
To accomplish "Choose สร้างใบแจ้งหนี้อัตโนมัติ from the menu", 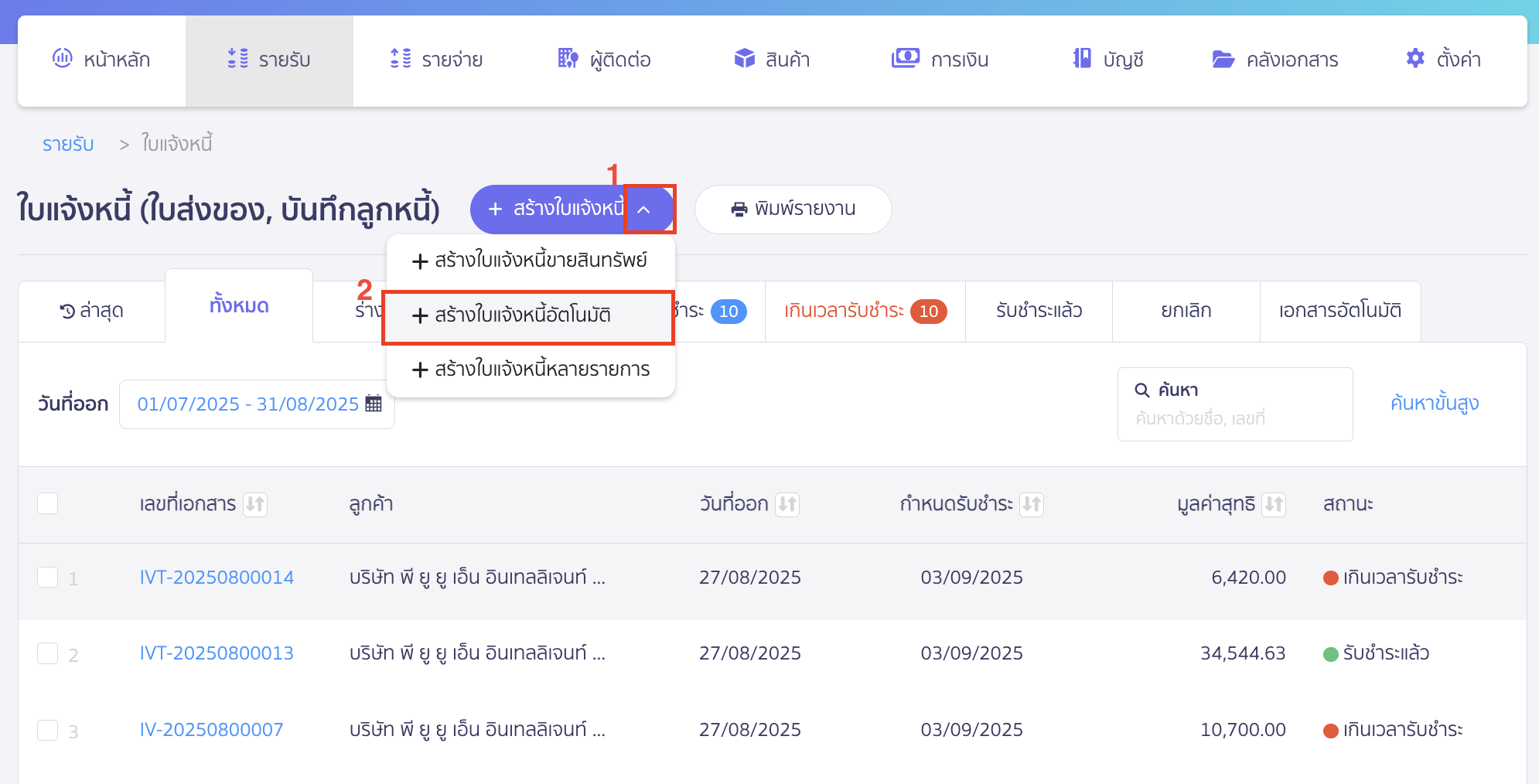I will click(x=527, y=315).
